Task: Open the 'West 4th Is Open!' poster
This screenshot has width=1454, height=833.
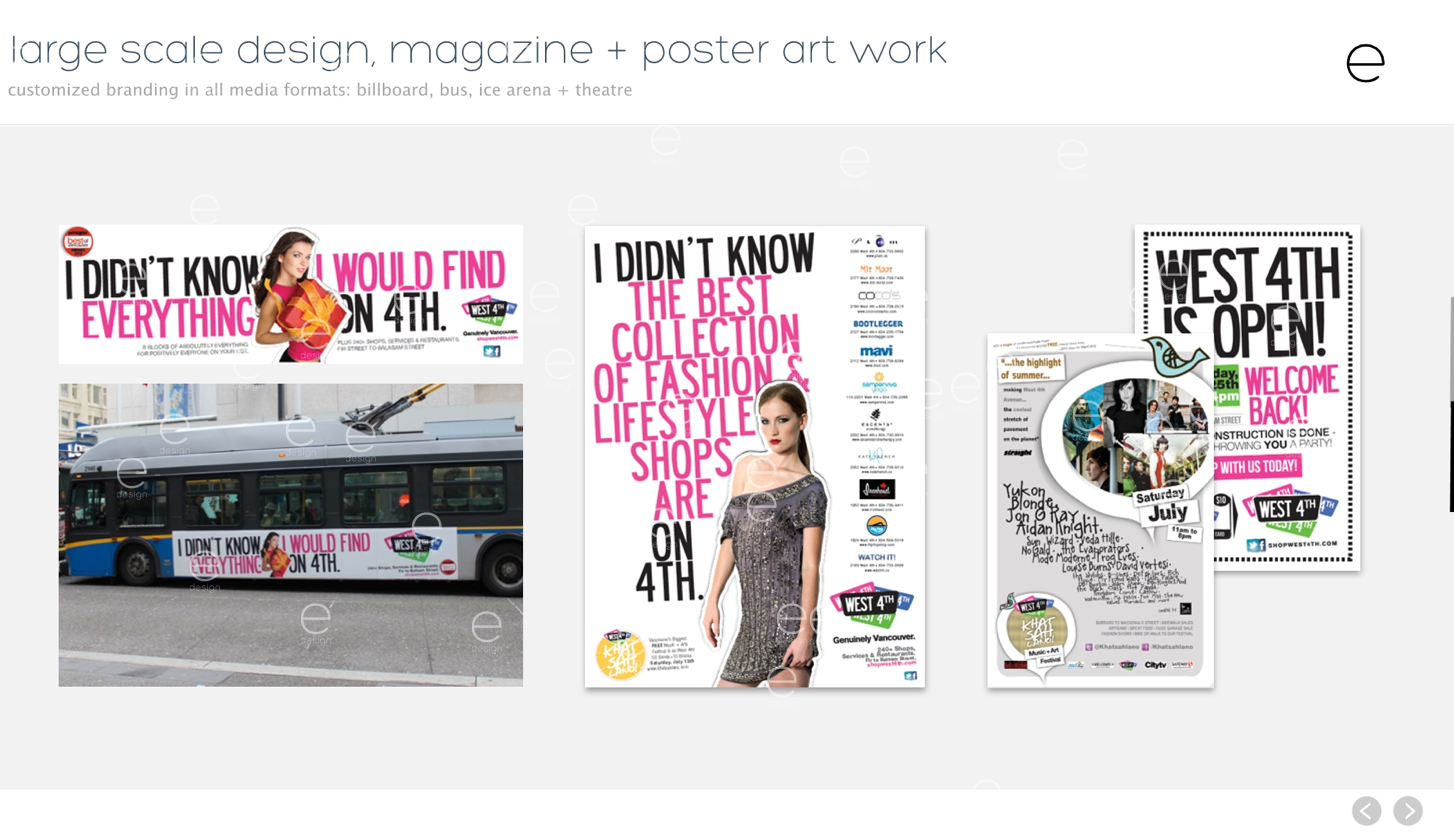Action: (x=1247, y=397)
